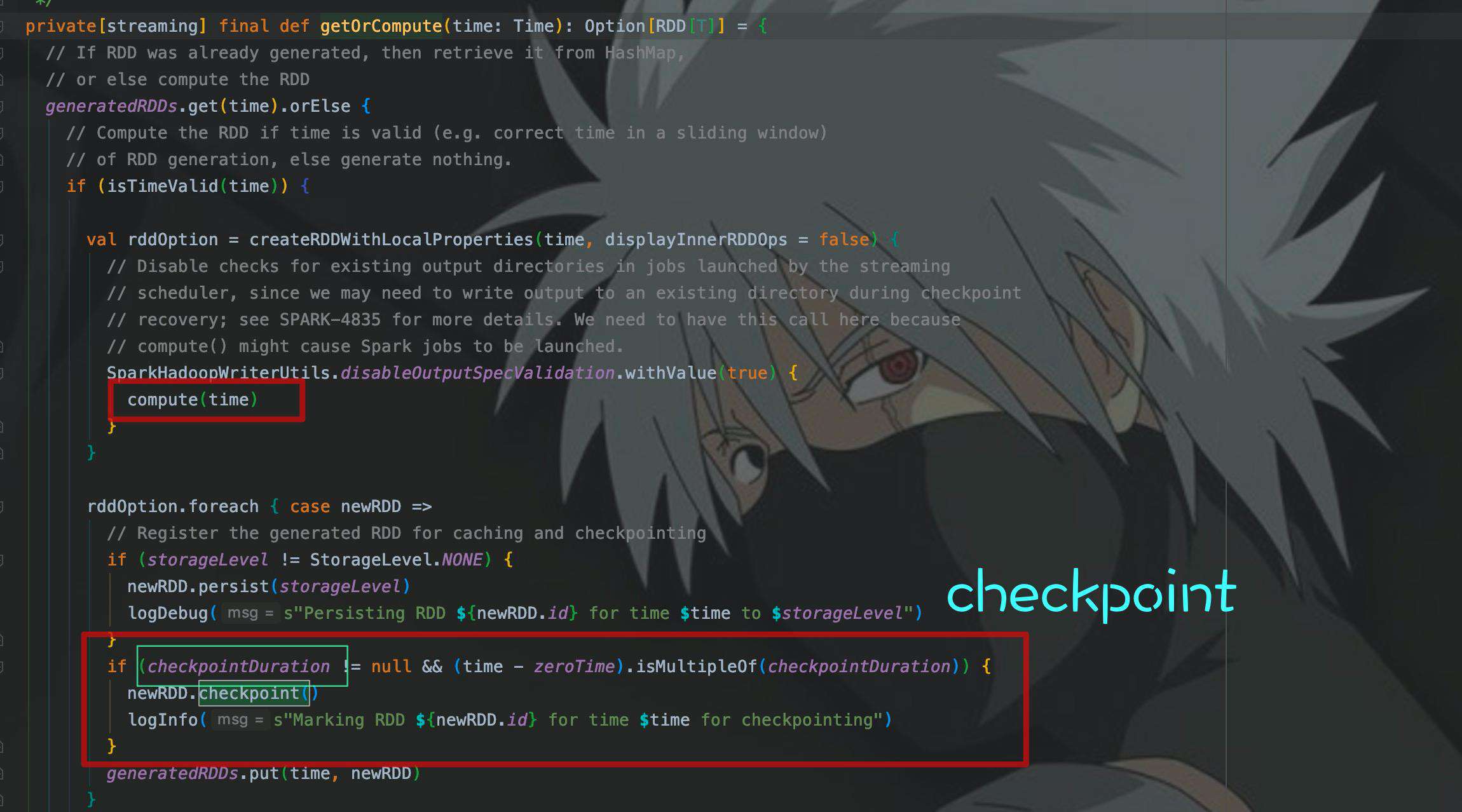The width and height of the screenshot is (1462, 812).
Task: Click 'for checkpointing' in logInfo string
Action: (788, 720)
